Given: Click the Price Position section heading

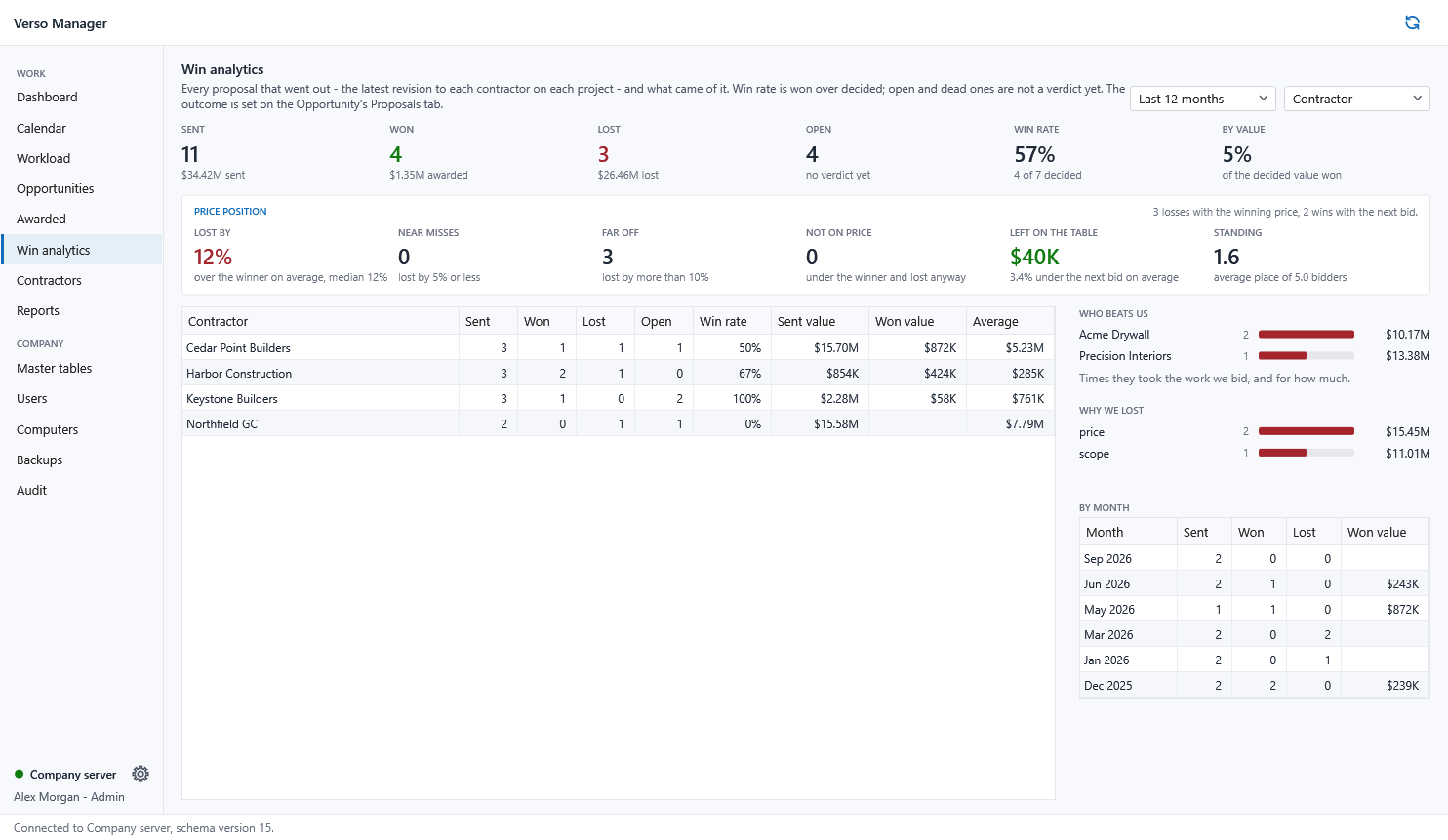Looking at the screenshot, I should click(x=230, y=211).
